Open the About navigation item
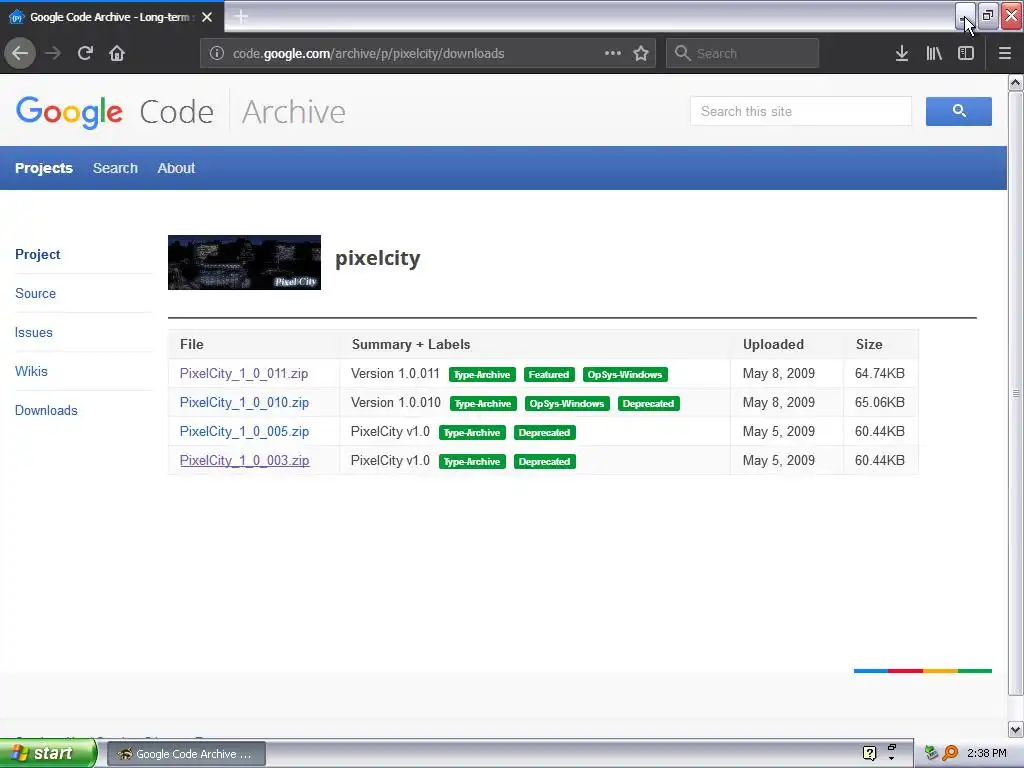The image size is (1024, 768). pyautogui.click(x=176, y=168)
